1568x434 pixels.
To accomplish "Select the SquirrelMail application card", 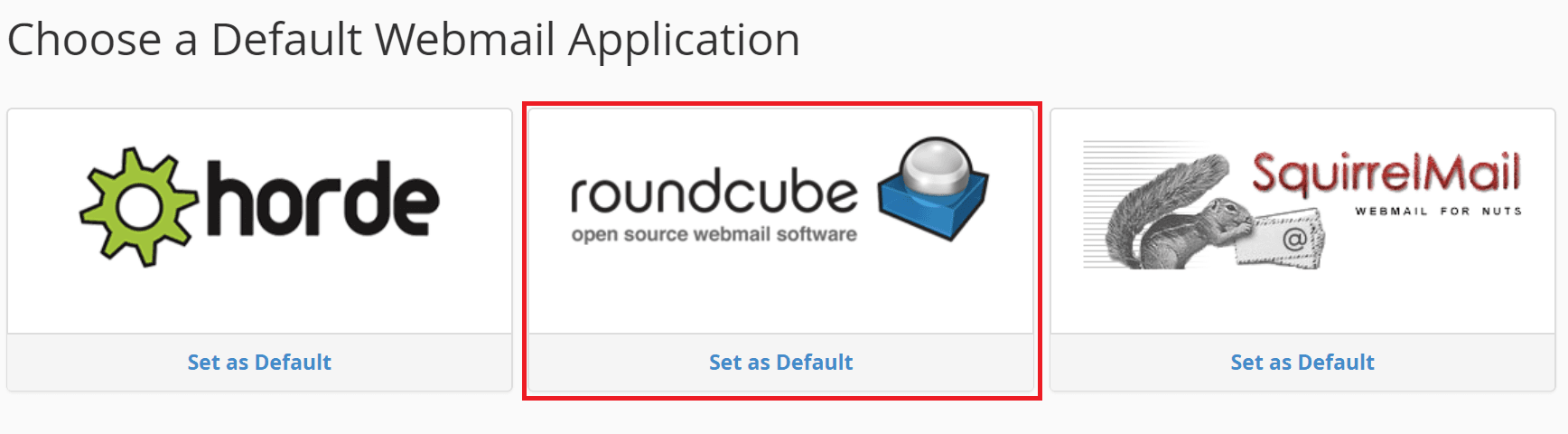I will point(1302,250).
